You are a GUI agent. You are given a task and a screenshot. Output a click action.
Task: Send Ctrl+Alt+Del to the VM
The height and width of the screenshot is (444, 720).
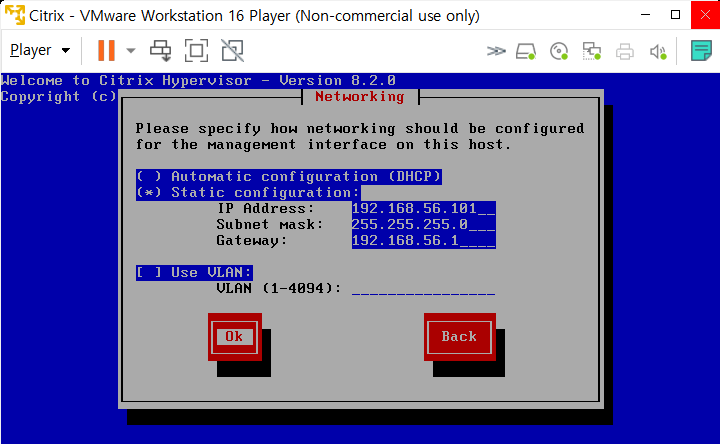point(161,51)
